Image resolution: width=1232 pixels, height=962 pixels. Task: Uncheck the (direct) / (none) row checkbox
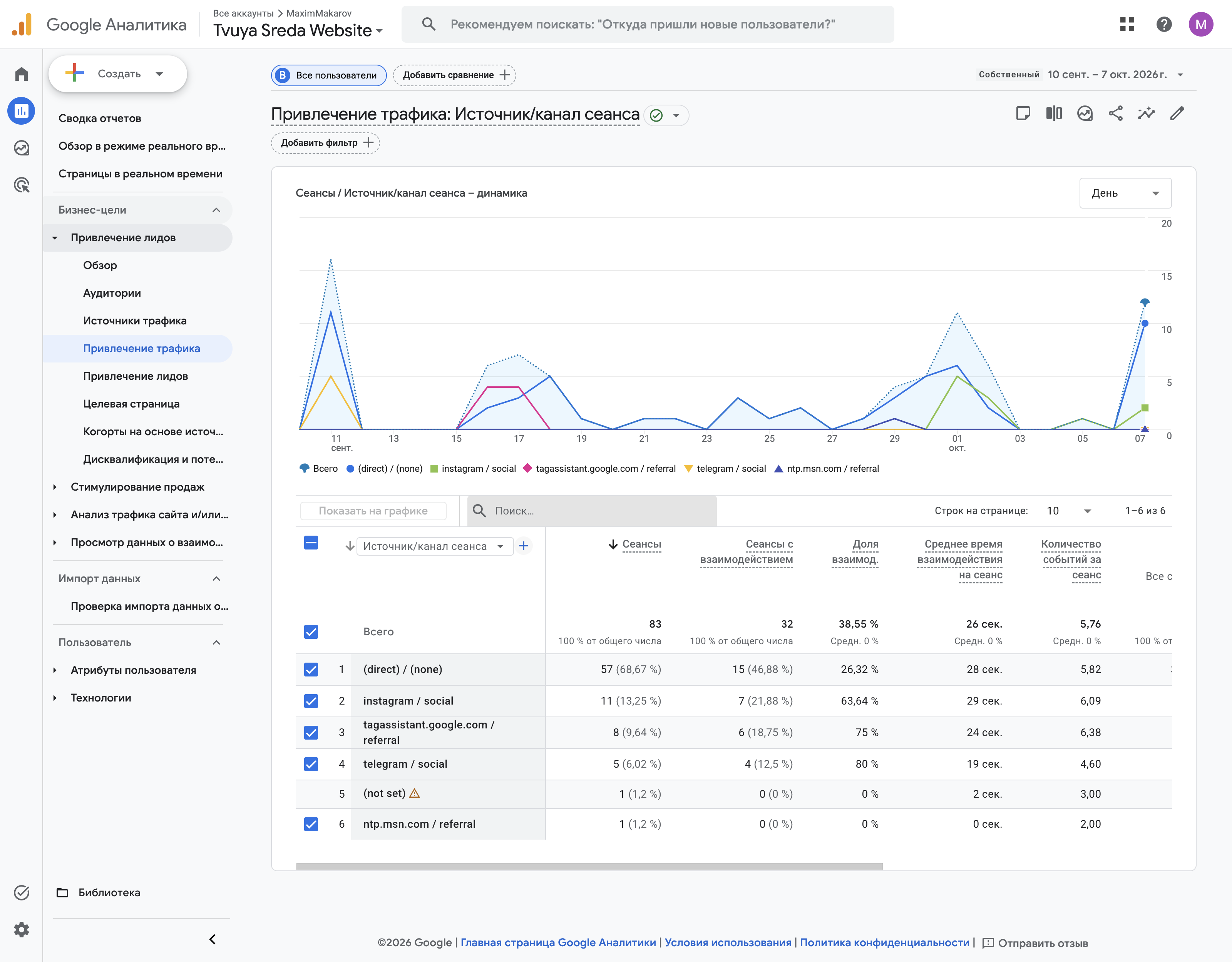click(311, 669)
